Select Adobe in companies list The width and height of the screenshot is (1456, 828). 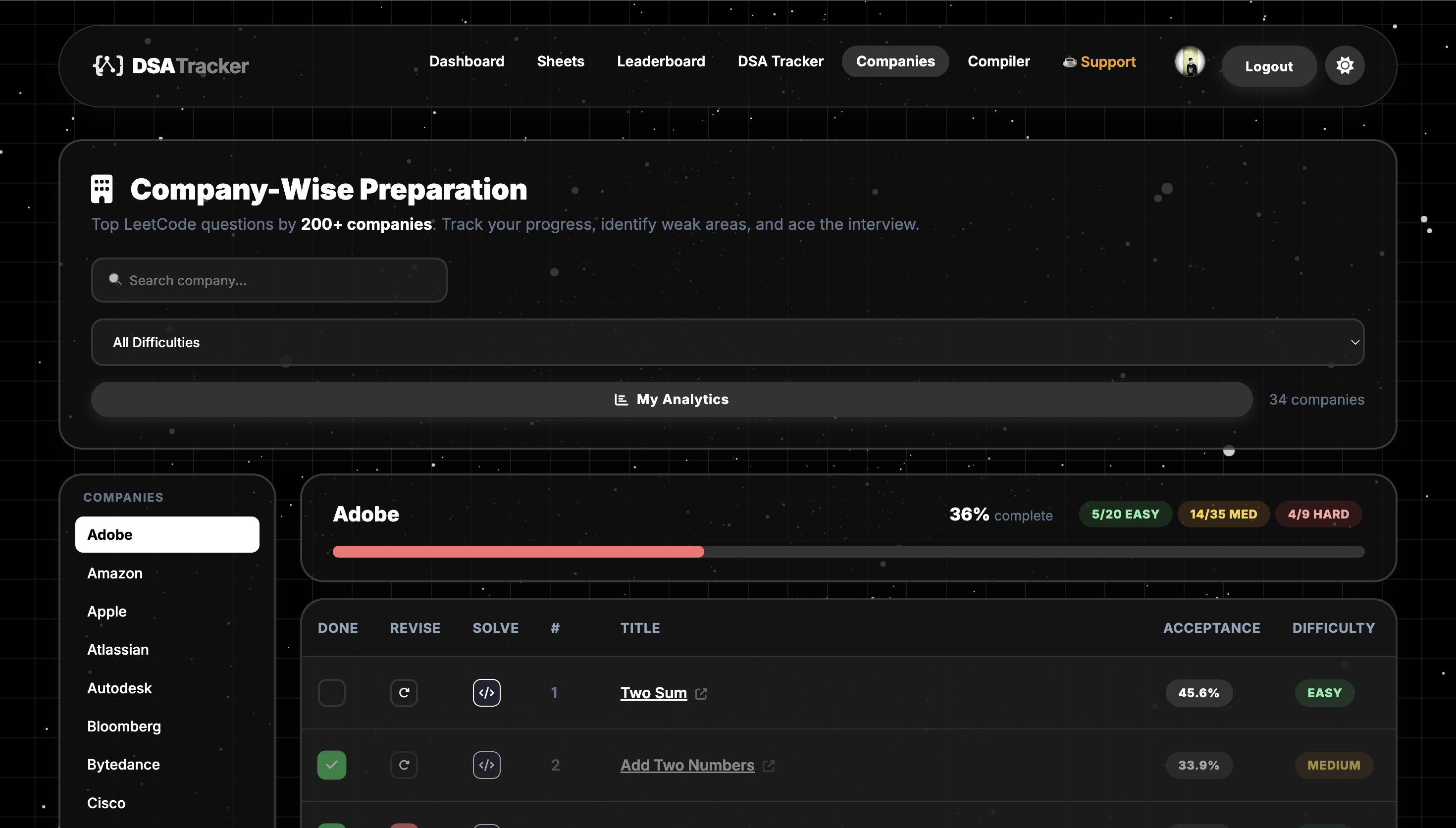click(167, 534)
